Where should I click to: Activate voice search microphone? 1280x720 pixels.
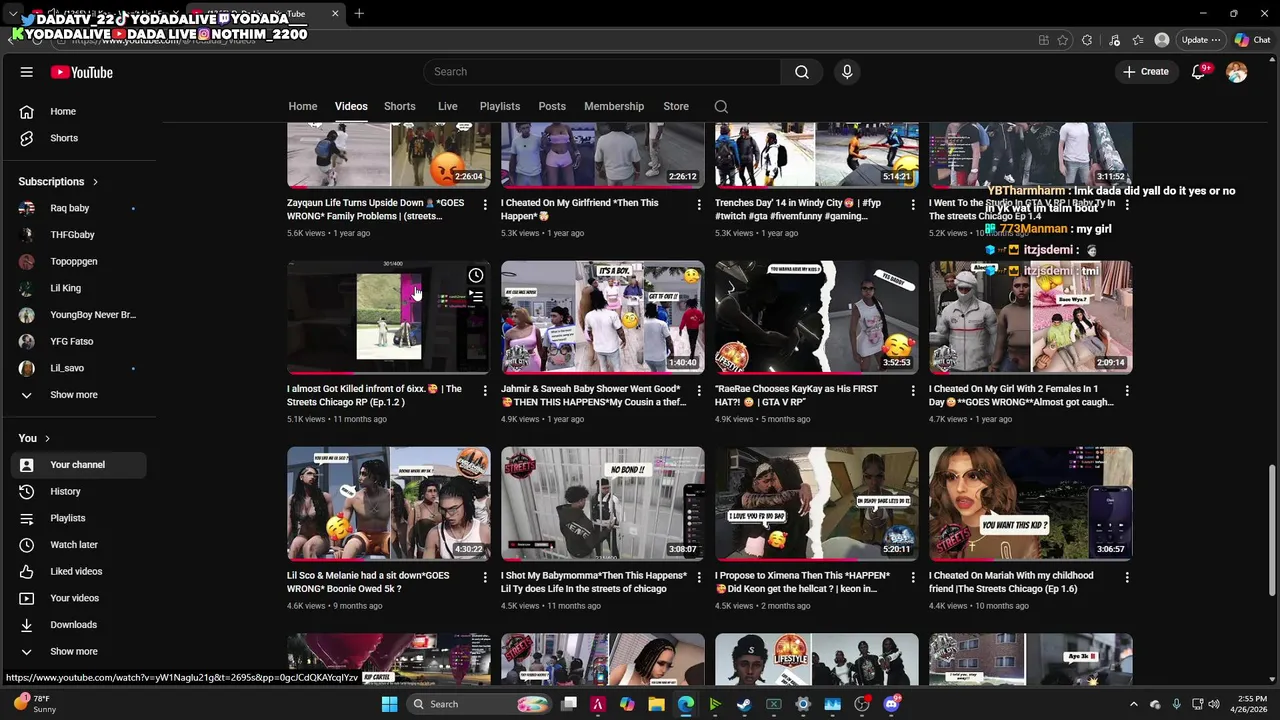point(847,72)
